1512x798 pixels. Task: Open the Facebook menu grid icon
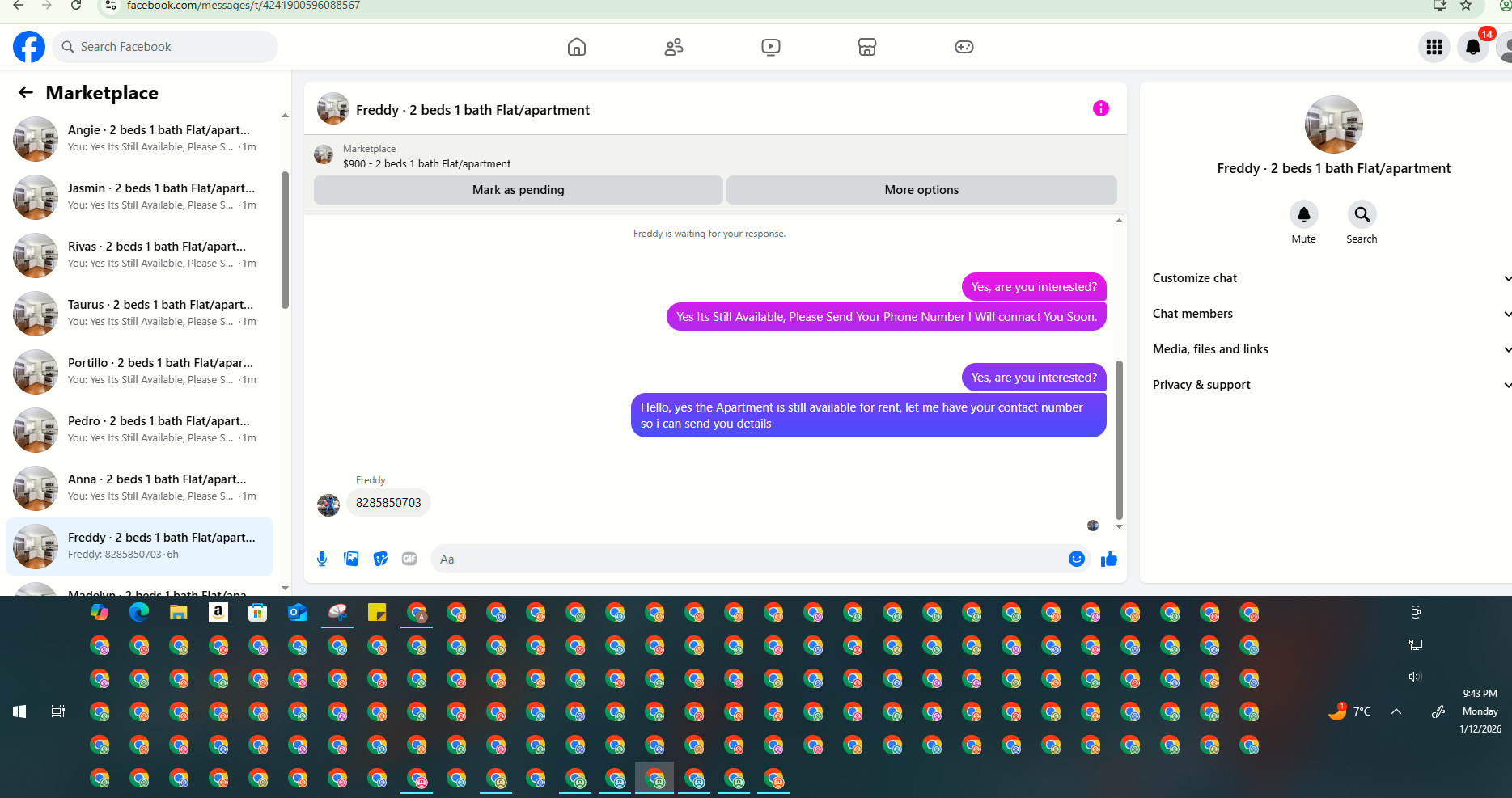point(1434,47)
